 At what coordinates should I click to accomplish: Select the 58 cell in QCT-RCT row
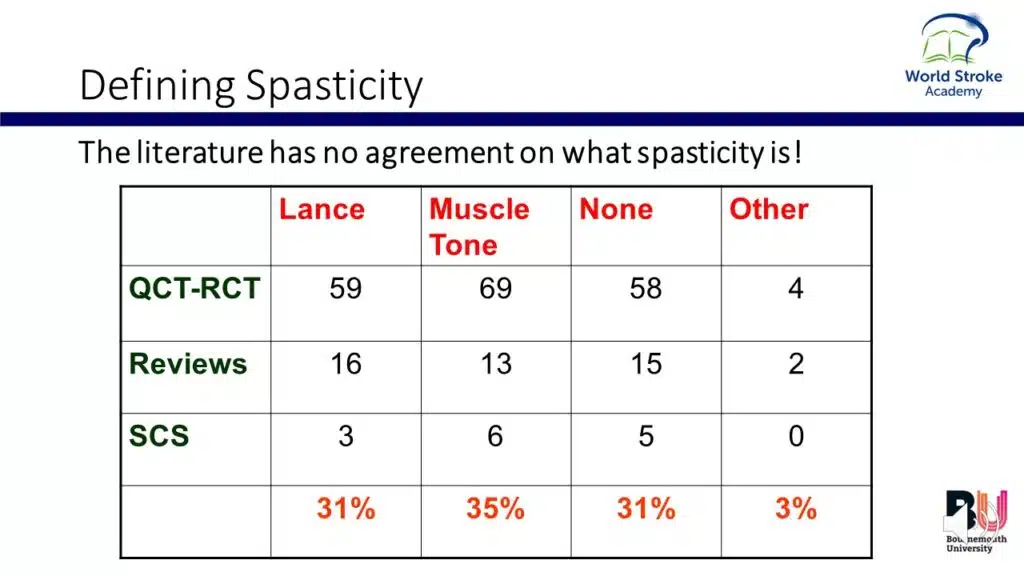click(646, 289)
